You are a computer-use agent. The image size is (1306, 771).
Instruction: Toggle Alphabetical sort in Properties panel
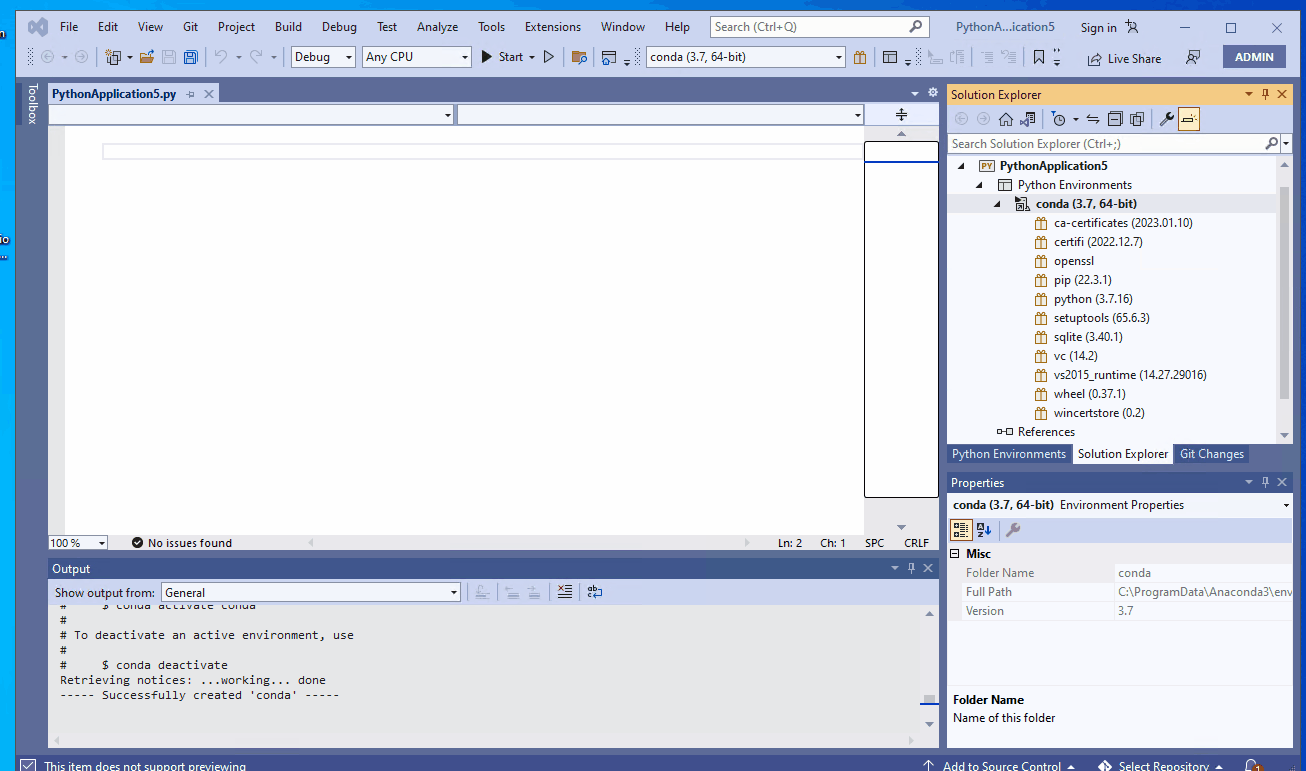(x=984, y=530)
